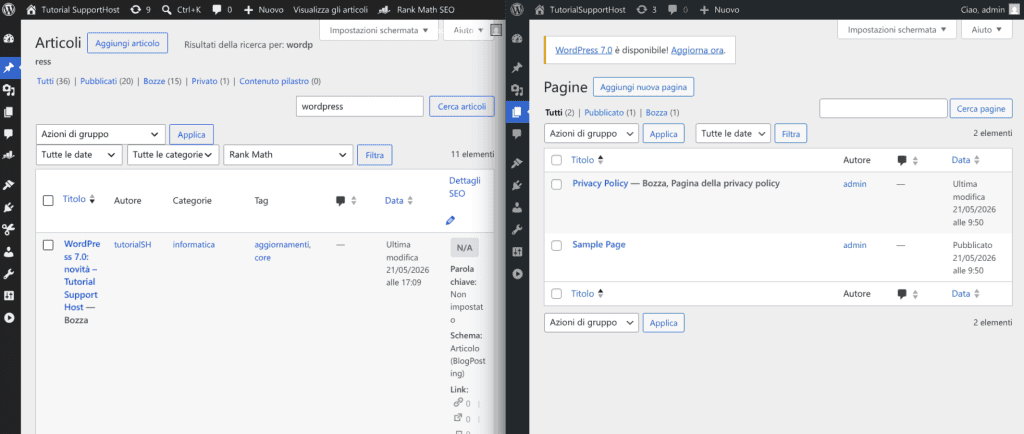Viewport: 1024px width, 434px height.
Task: Click WordPress logo in Articoli window admin bar
Action: [9, 10]
